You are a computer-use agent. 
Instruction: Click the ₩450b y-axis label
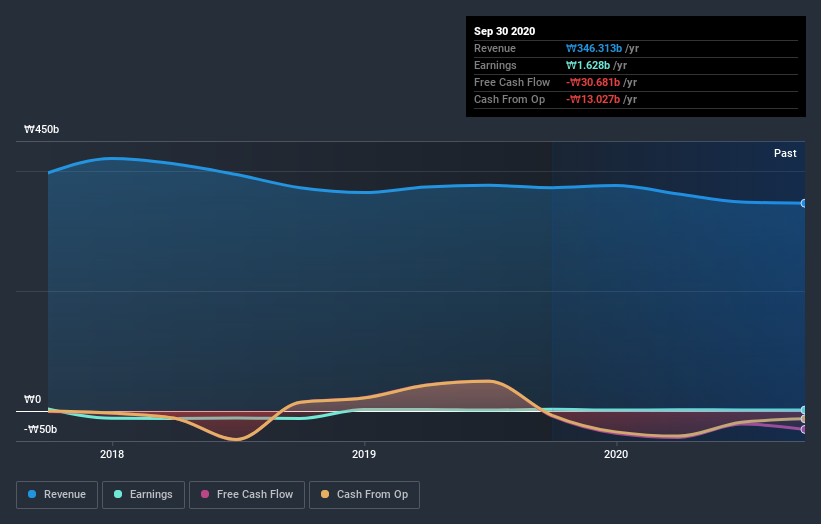click(41, 129)
